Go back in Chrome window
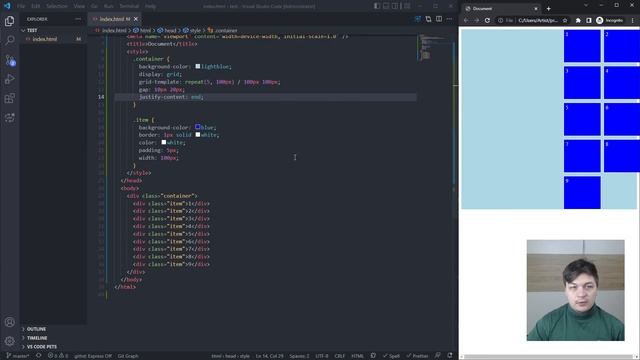 click(x=466, y=20)
